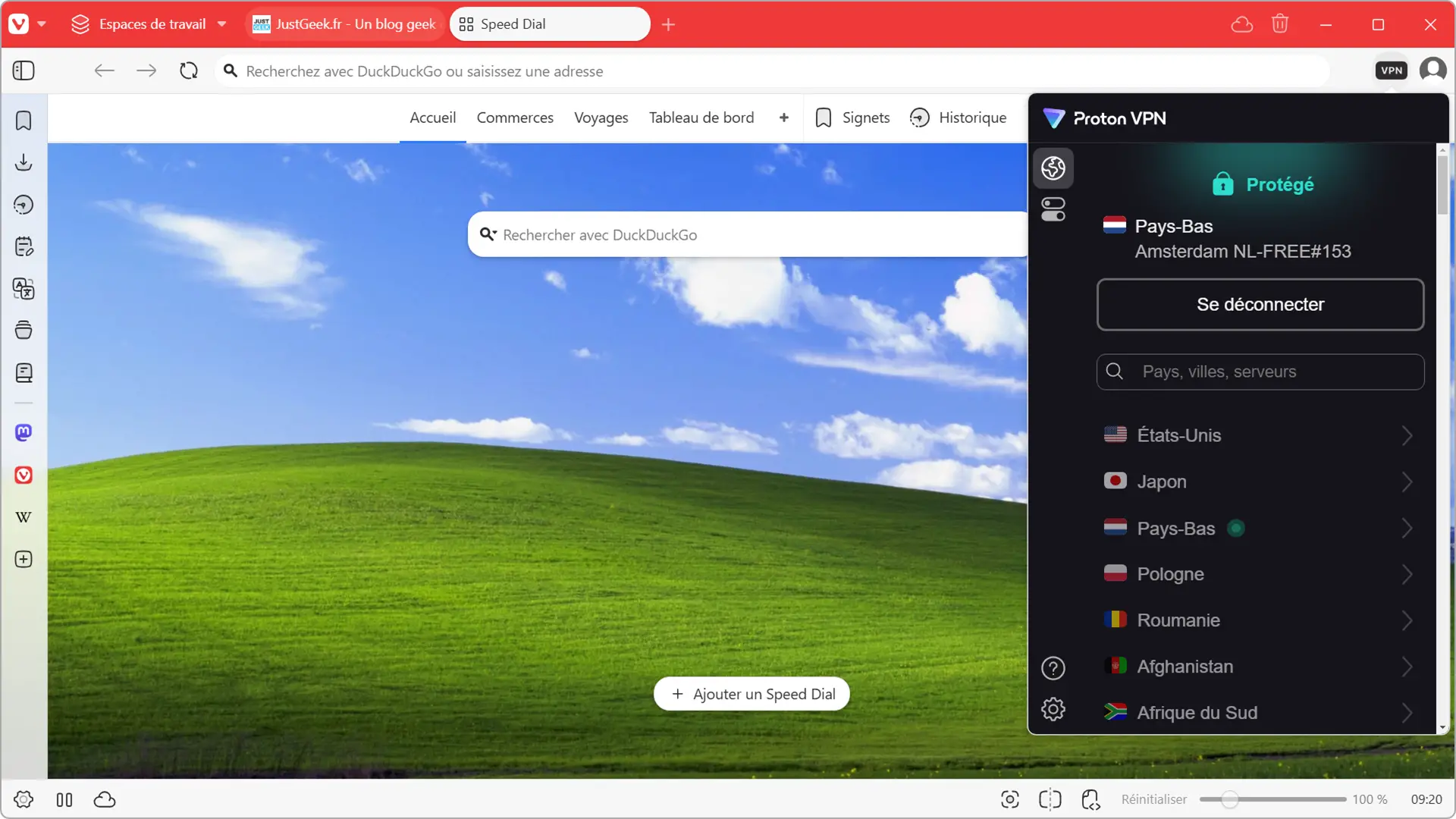Open the Vivaldi web panel in sidebar

point(24,475)
